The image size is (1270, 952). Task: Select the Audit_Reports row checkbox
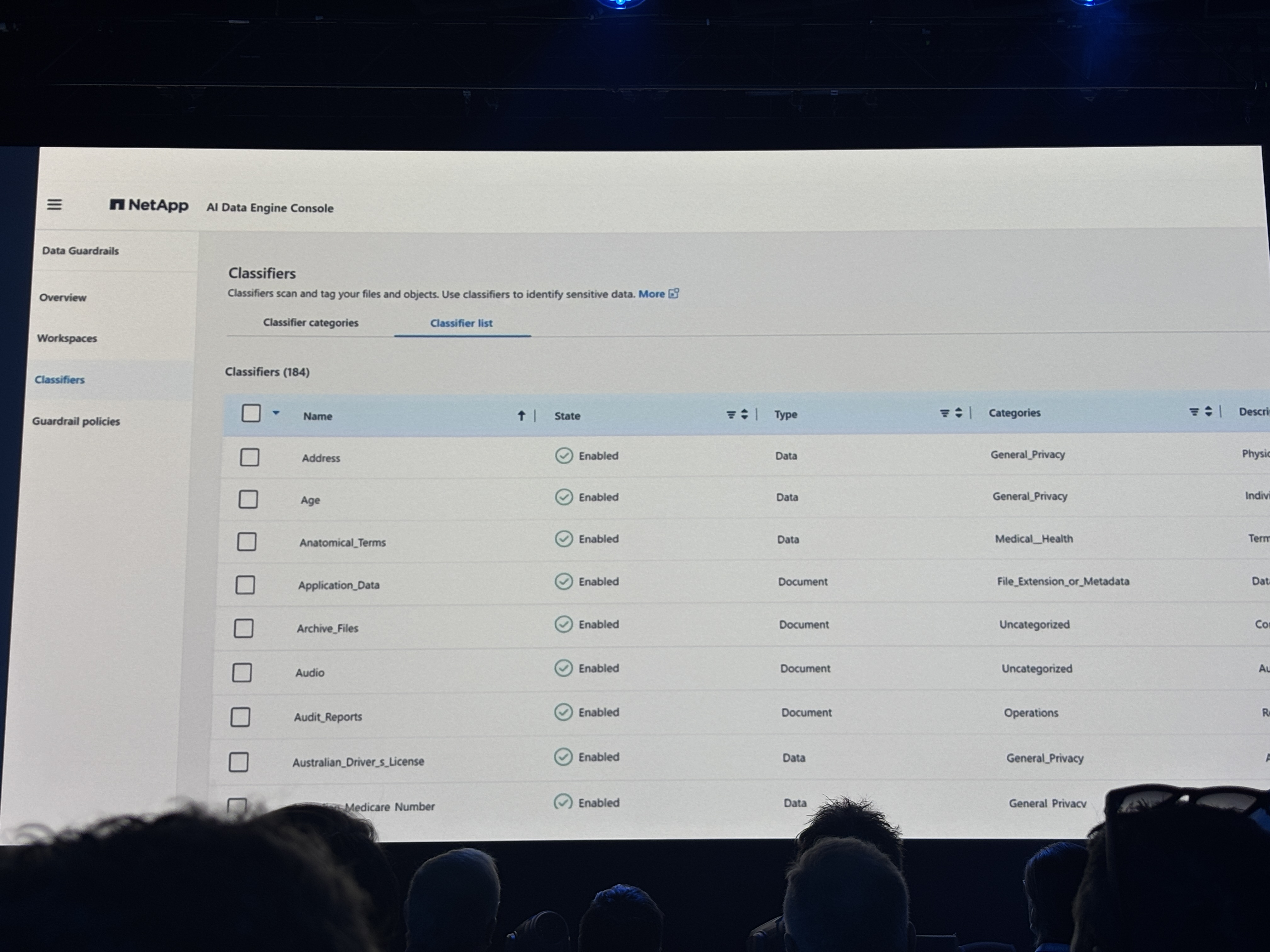240,717
